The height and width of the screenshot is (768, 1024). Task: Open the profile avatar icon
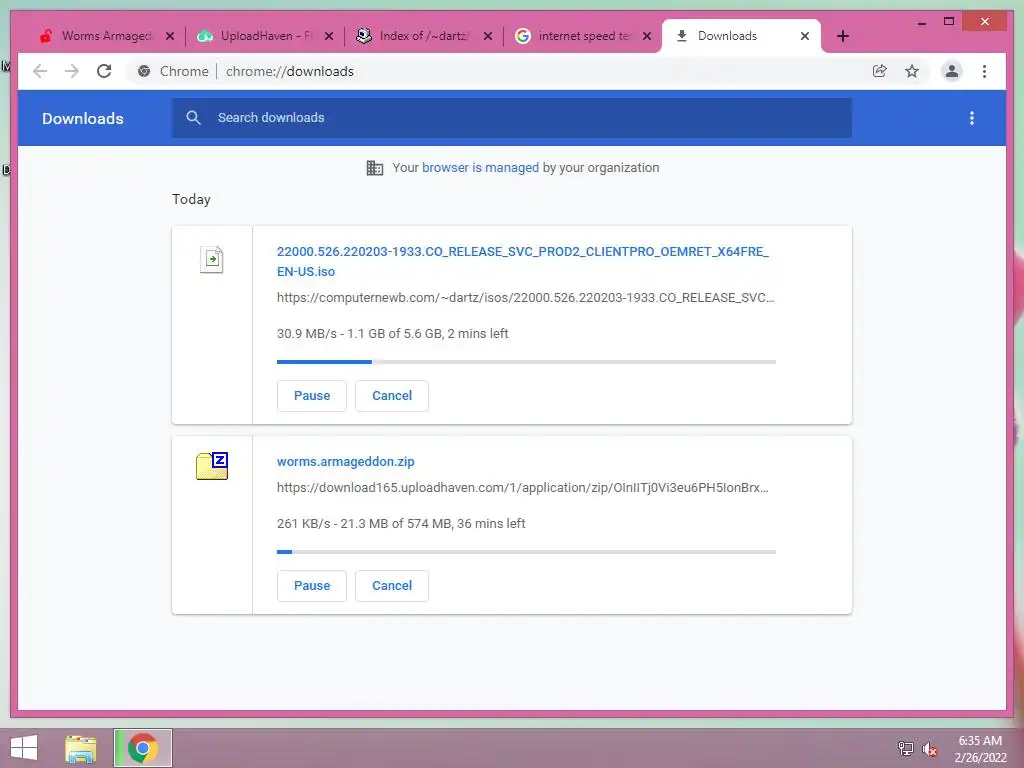coord(952,71)
